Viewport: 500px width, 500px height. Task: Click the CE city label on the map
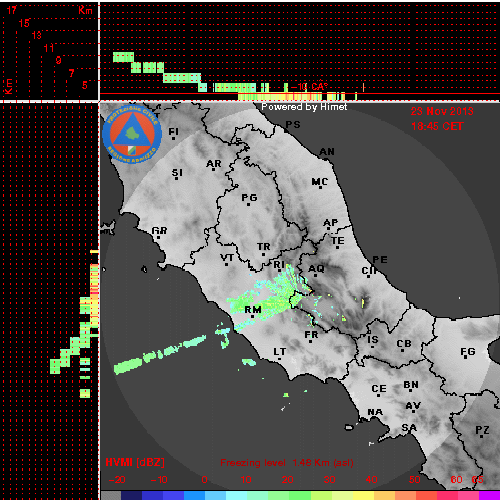pyautogui.click(x=379, y=389)
